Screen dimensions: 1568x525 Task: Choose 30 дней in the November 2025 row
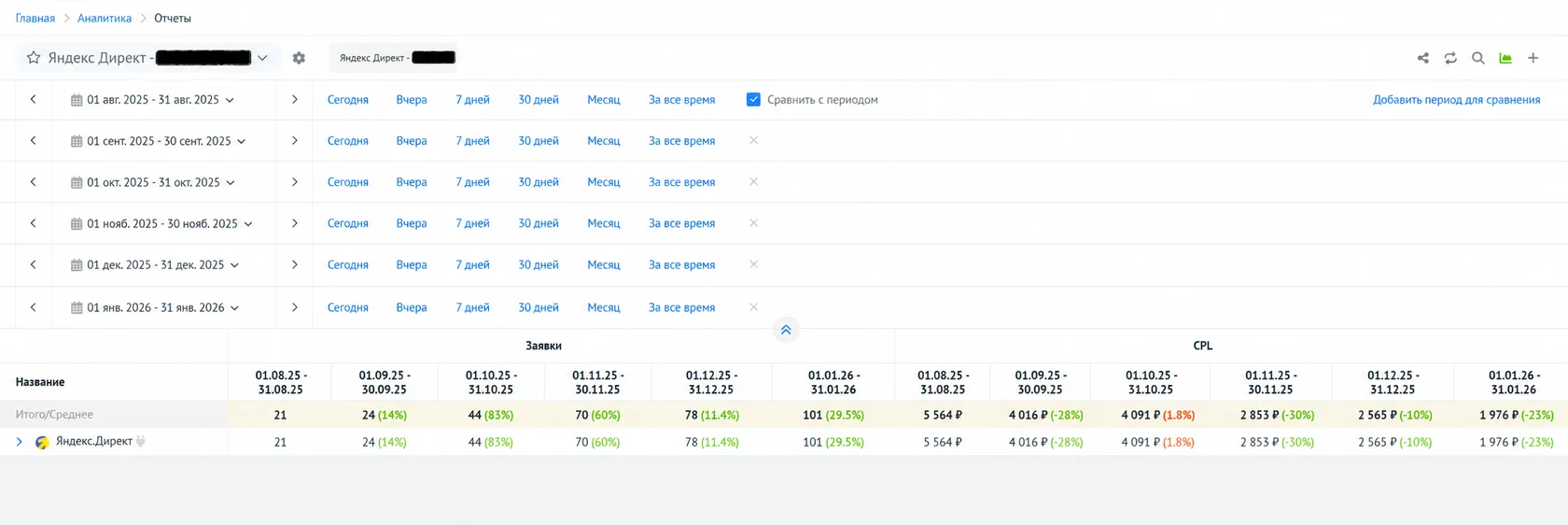coord(539,223)
